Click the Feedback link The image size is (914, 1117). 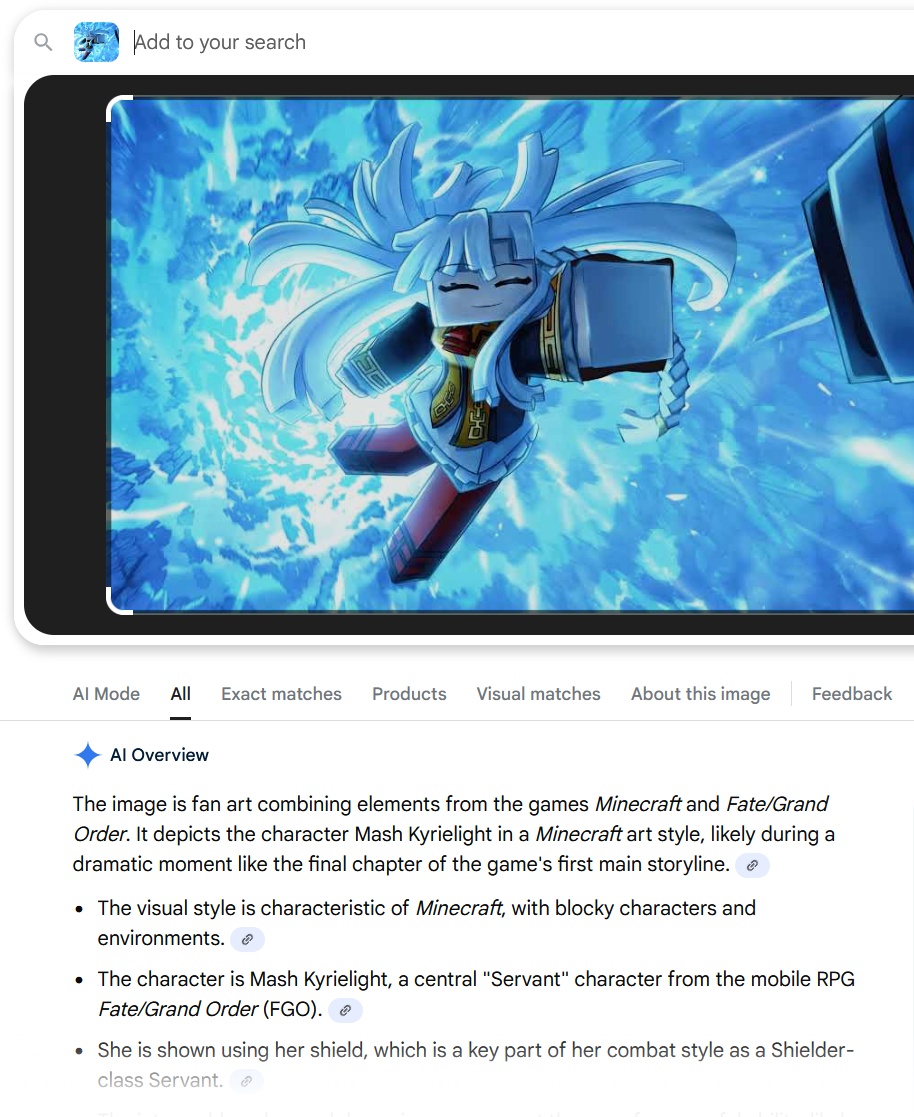click(x=851, y=694)
